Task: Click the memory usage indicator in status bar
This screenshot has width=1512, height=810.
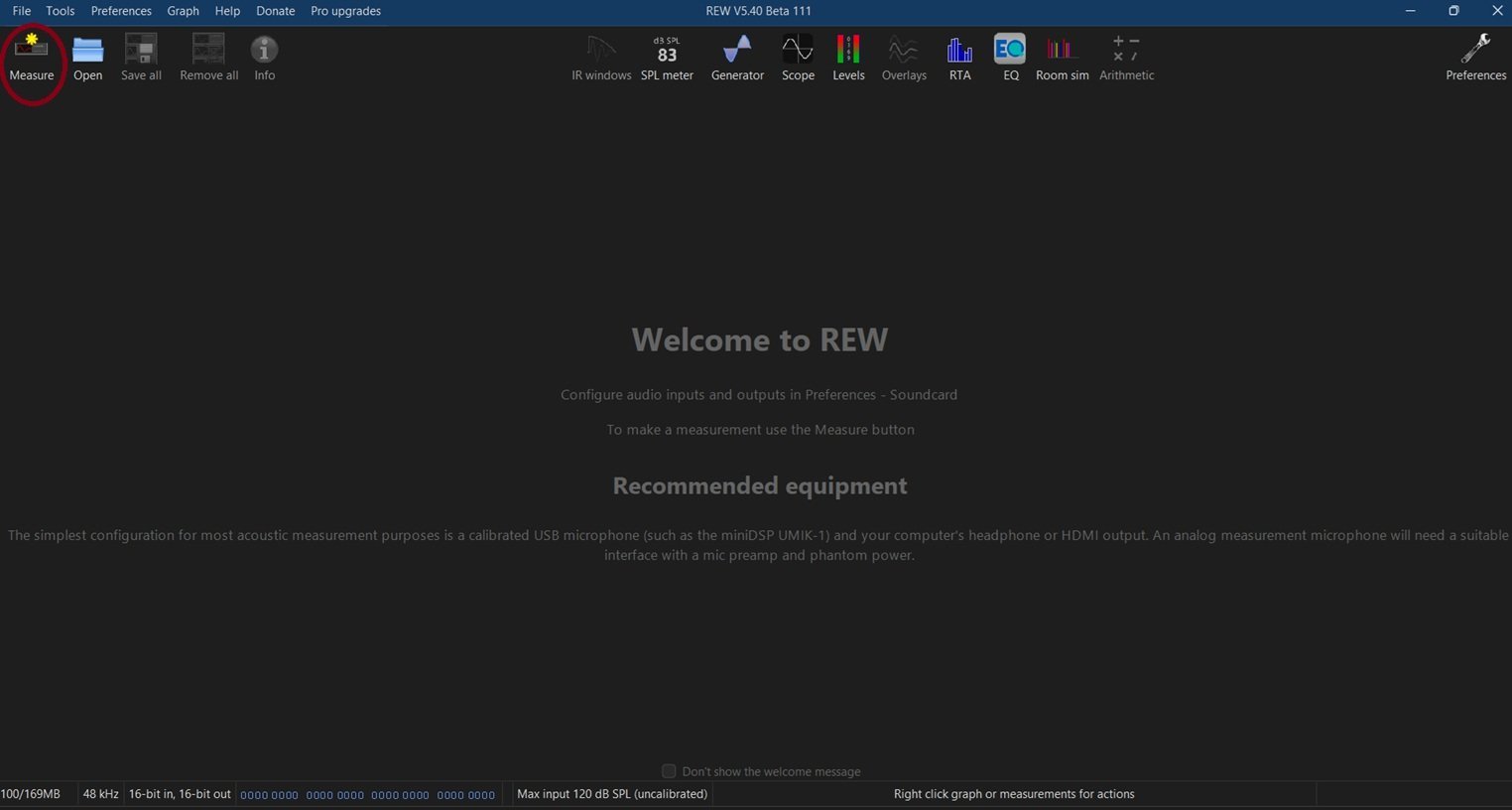Action: [31, 794]
